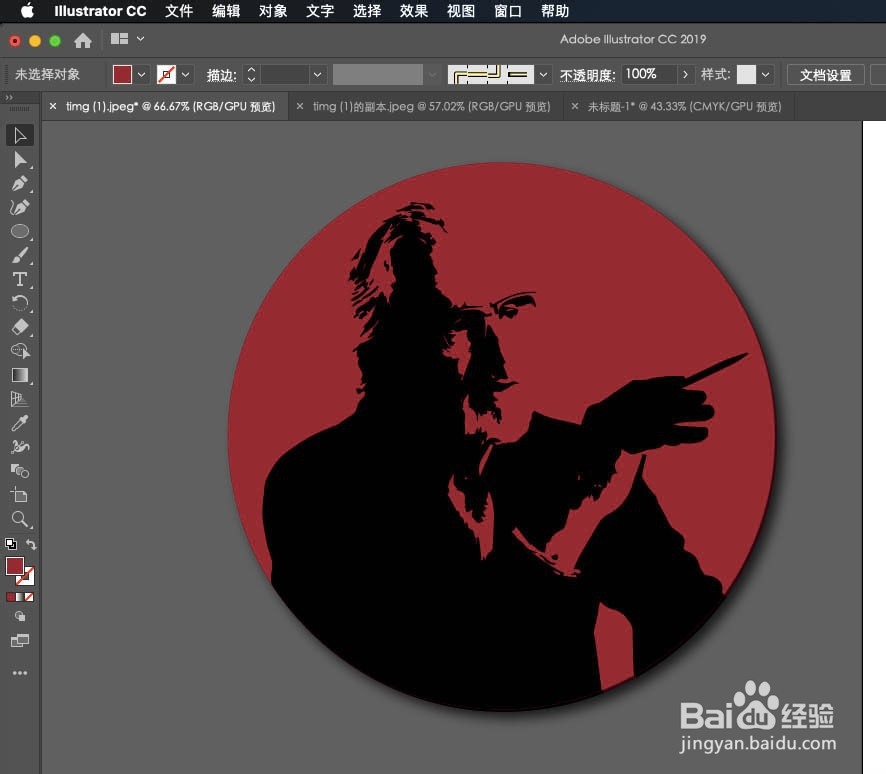Click the default fill and stroke icon
The image size is (886, 774).
(x=11, y=544)
